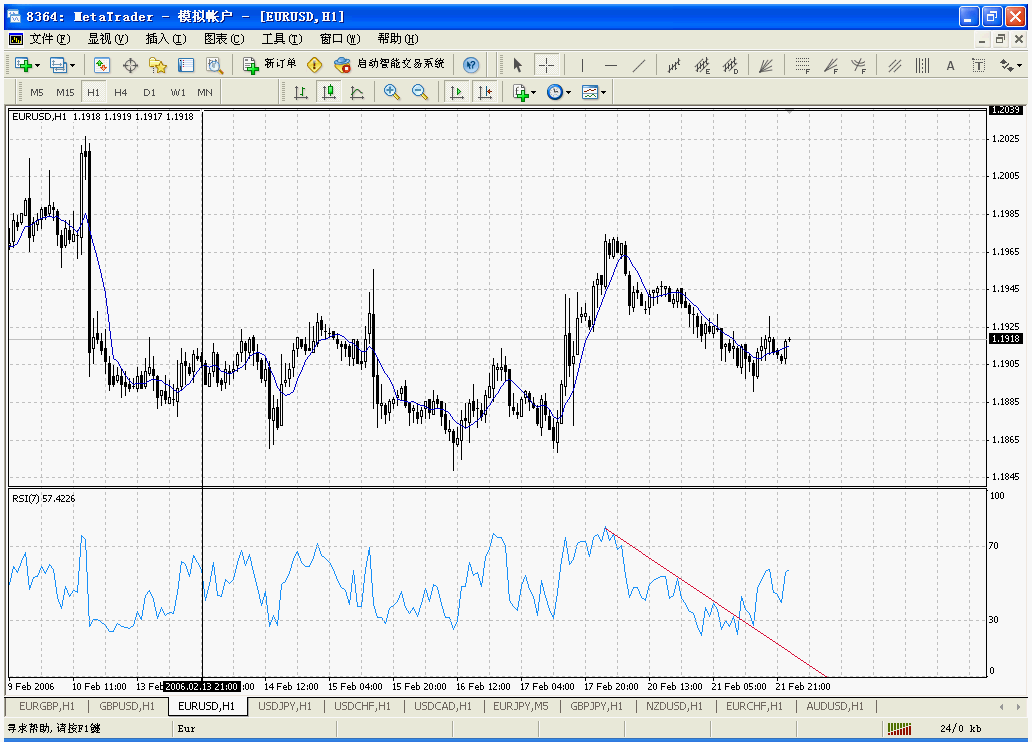Activate the crosshair cursor mode
Screen dimensions: 1032x742
[x=546, y=65]
